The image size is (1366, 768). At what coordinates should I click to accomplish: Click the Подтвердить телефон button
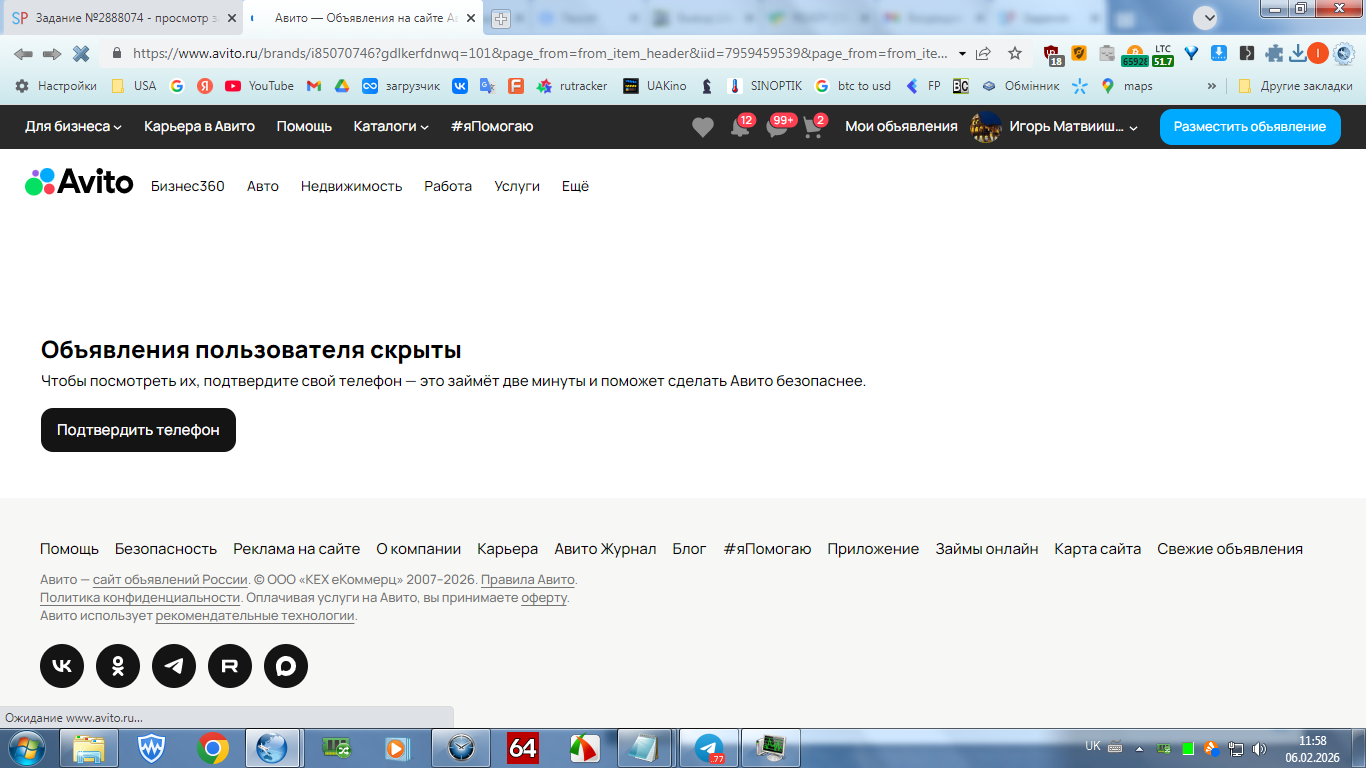pyautogui.click(x=138, y=430)
